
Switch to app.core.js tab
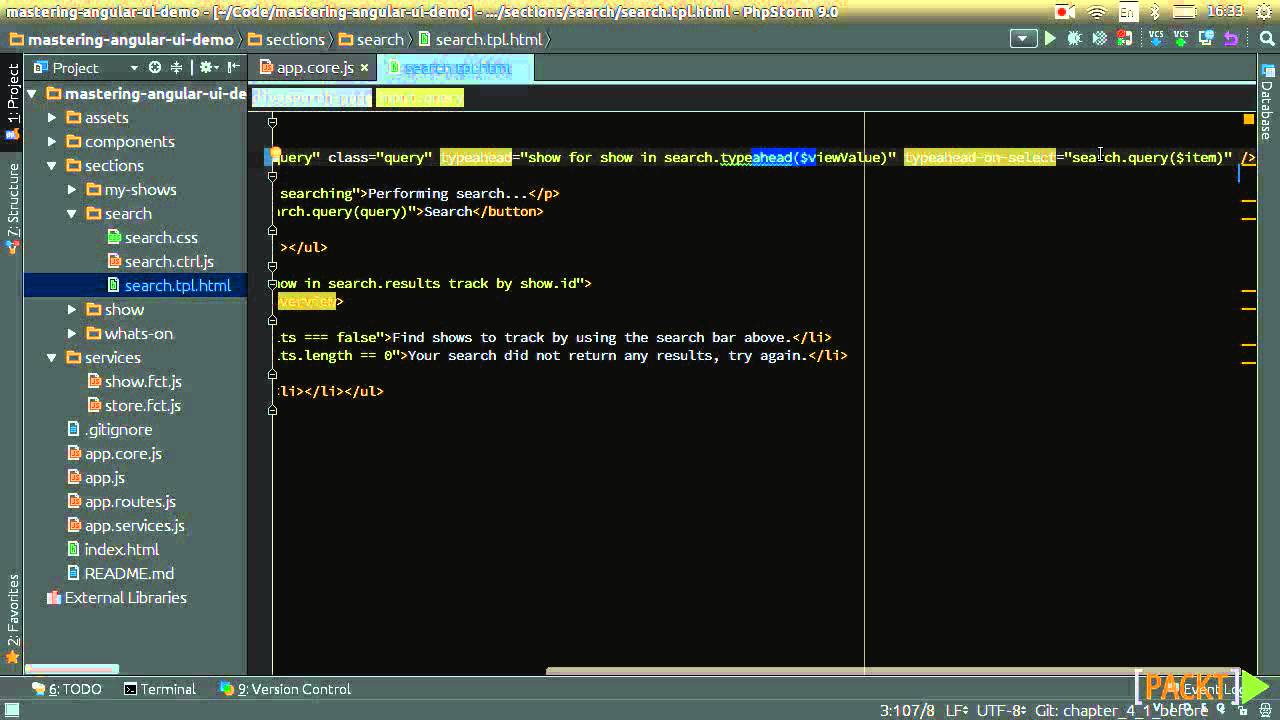point(315,67)
